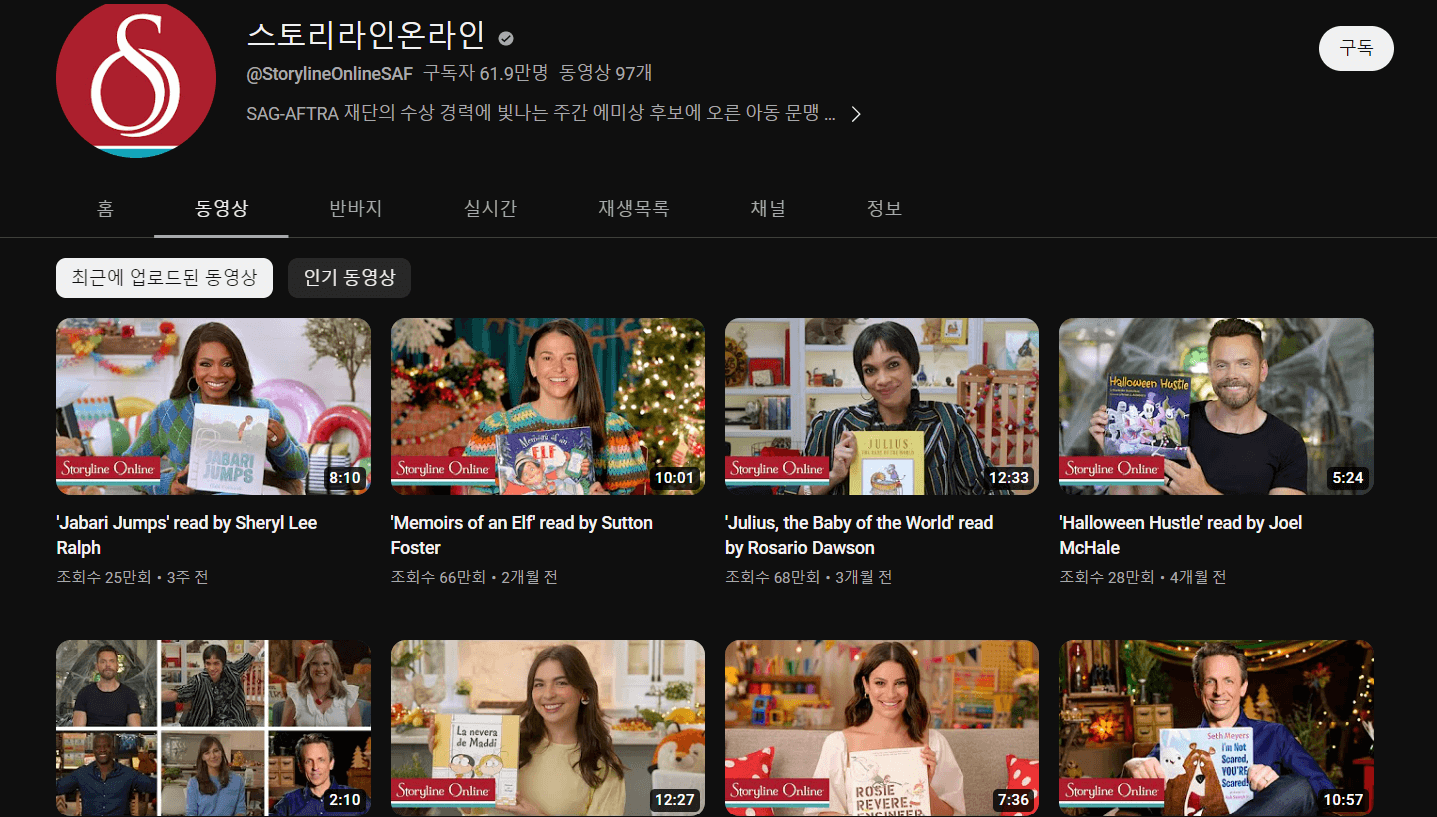Open the 실시간 tab
The image size is (1437, 817).
pos(490,209)
